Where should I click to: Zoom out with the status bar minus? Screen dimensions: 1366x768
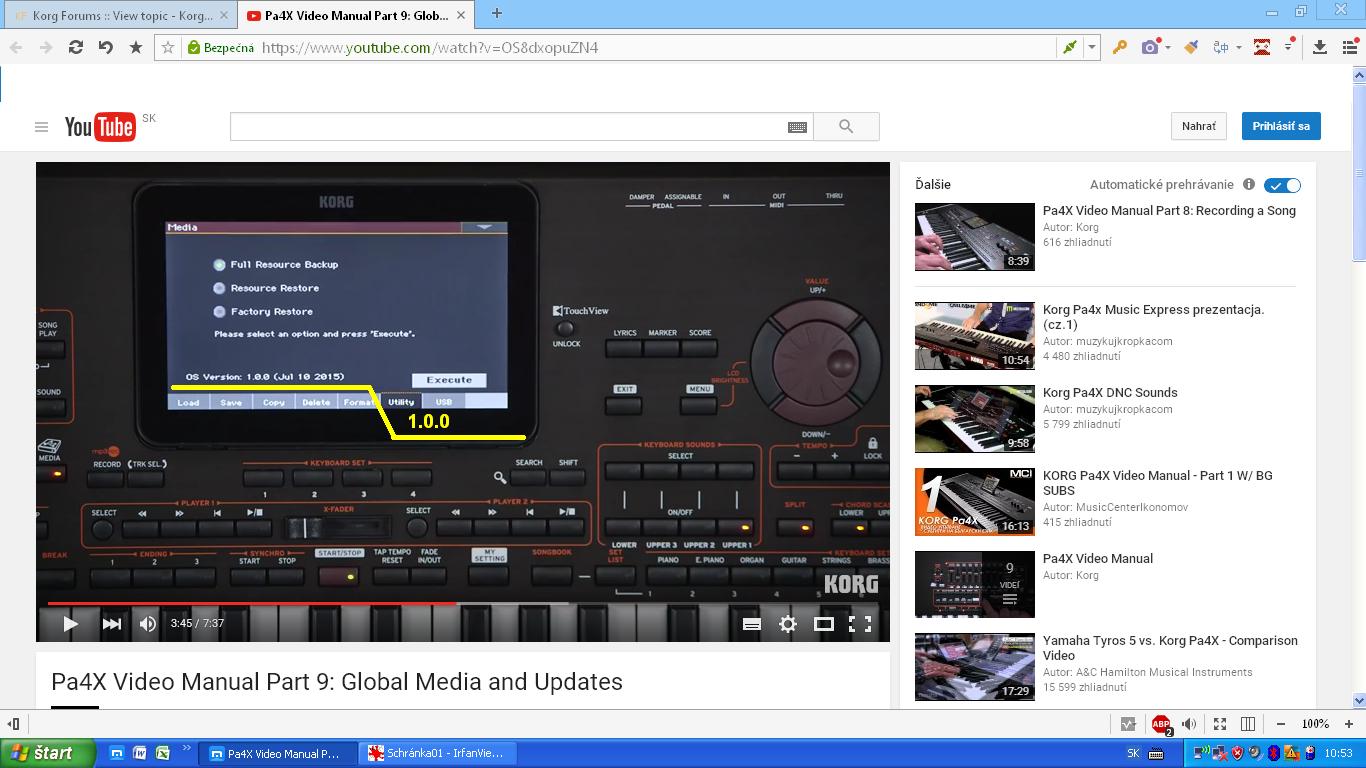[x=1280, y=724]
